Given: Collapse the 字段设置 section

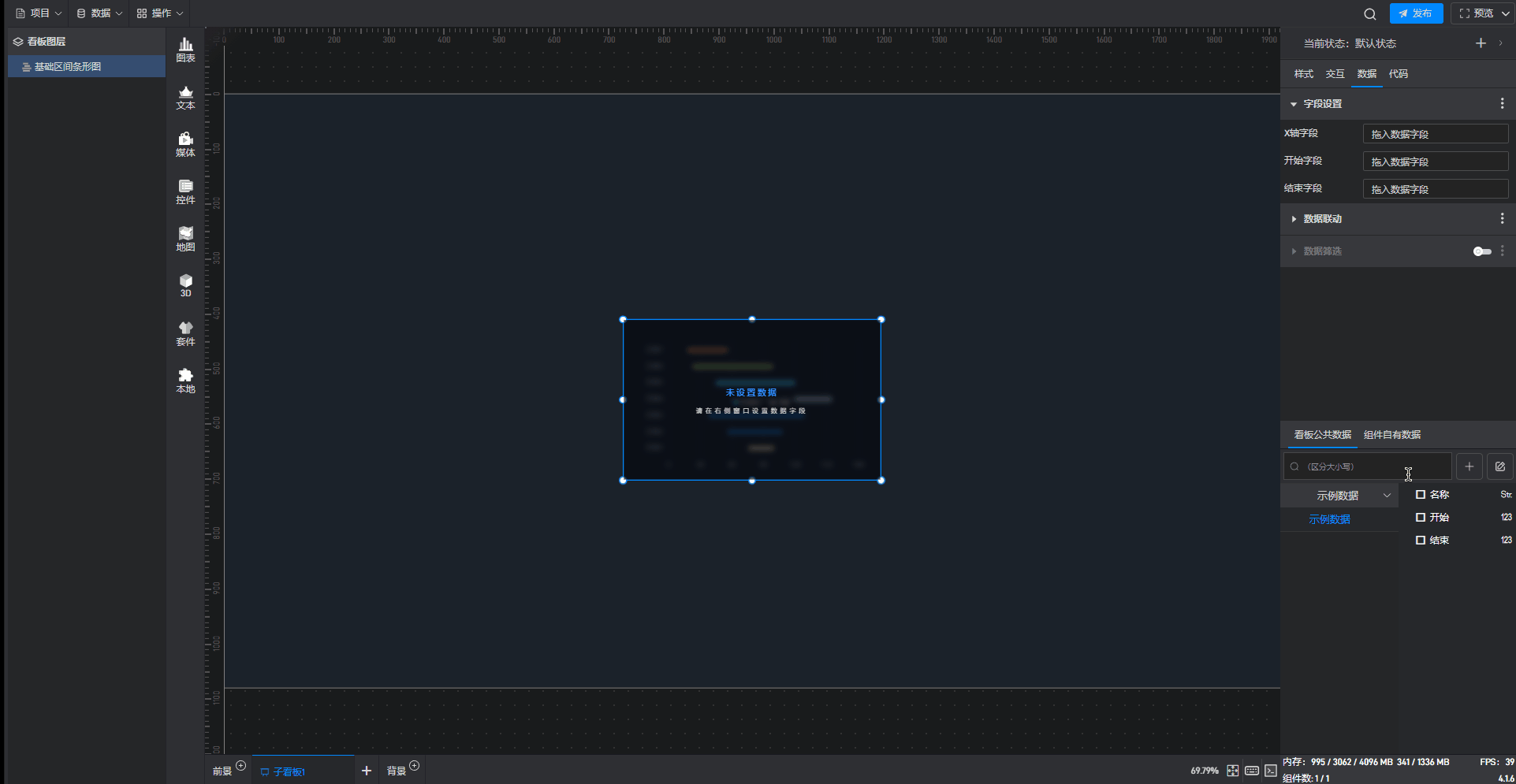Looking at the screenshot, I should pyautogui.click(x=1294, y=104).
